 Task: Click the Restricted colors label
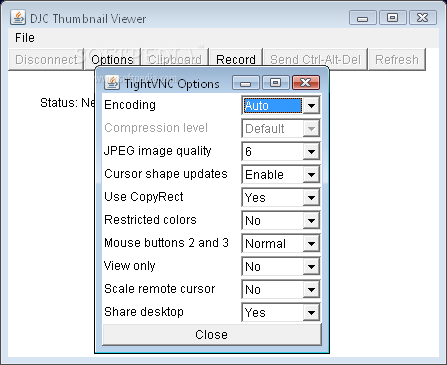[x=150, y=220]
